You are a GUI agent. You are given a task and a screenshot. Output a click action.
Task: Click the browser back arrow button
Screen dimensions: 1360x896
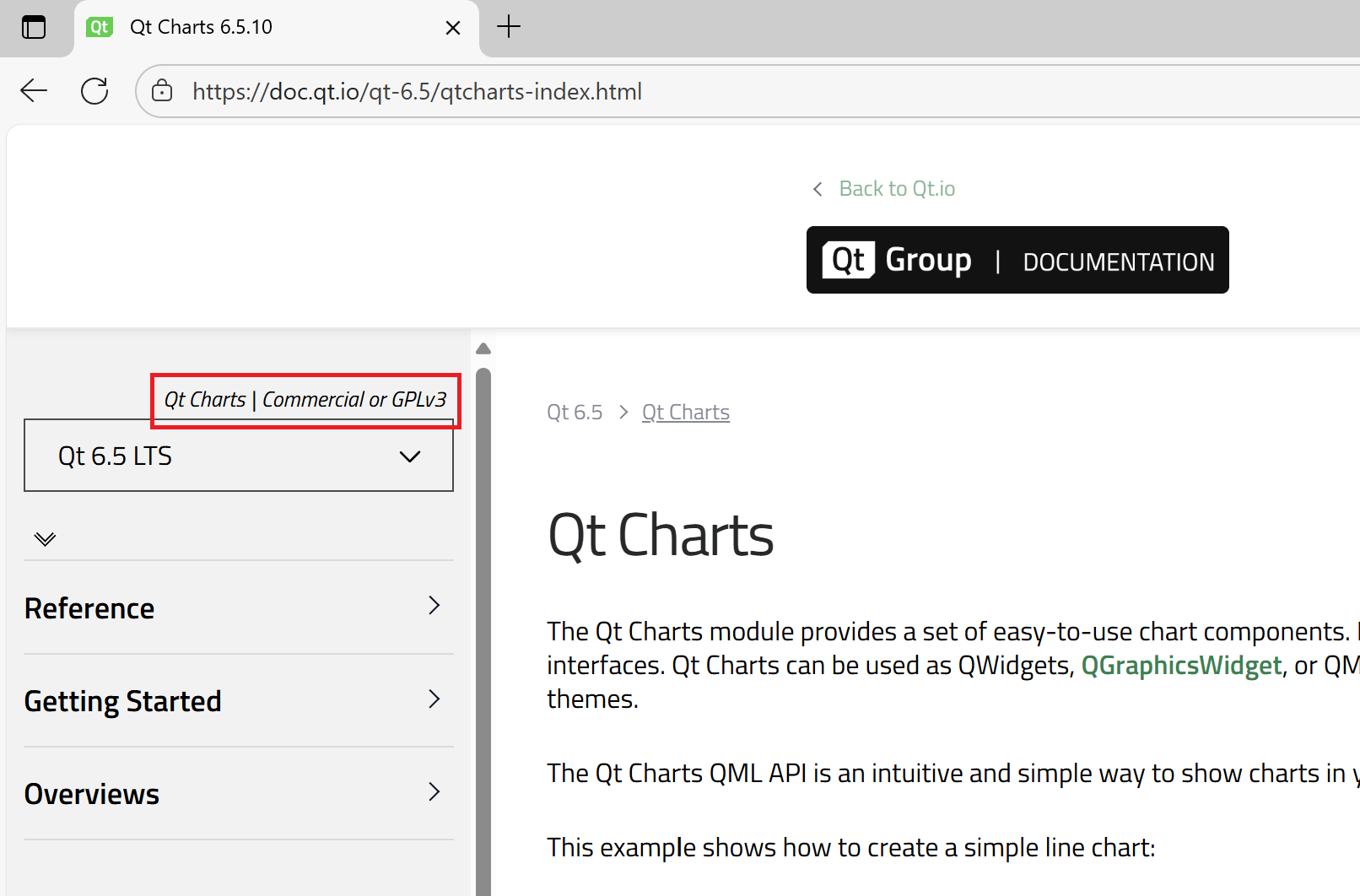tap(34, 91)
